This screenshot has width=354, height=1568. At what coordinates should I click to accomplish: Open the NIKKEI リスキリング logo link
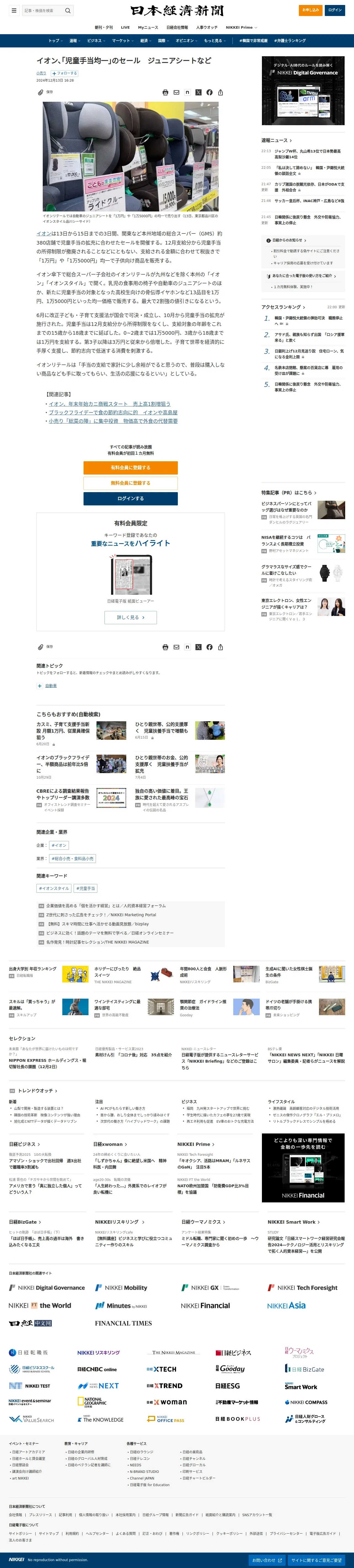(x=98, y=1352)
